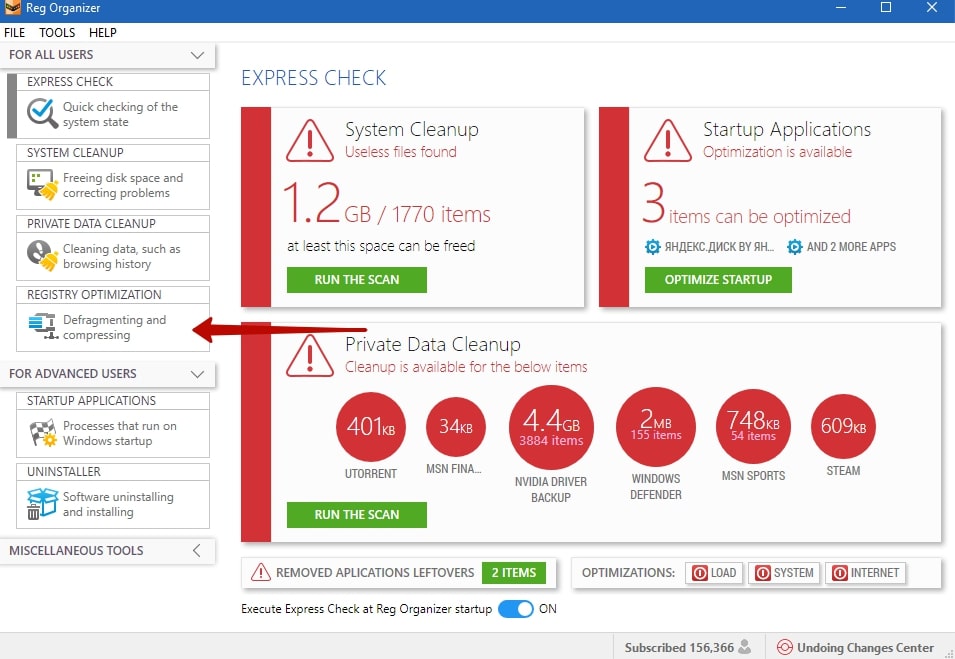Click the Startup Applications warning triangle
Viewport: 955px width, 659px height.
pos(668,141)
